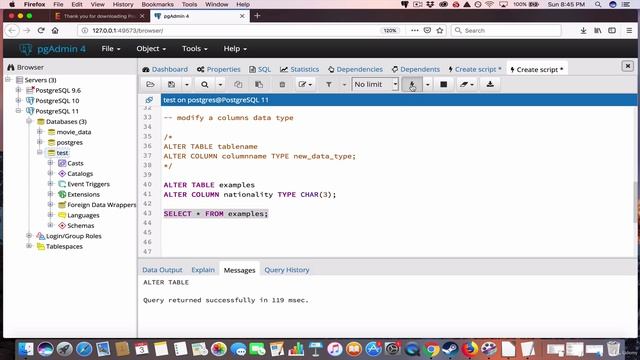Open the find options dropdown arrow
640x360 pixels.
(220, 84)
